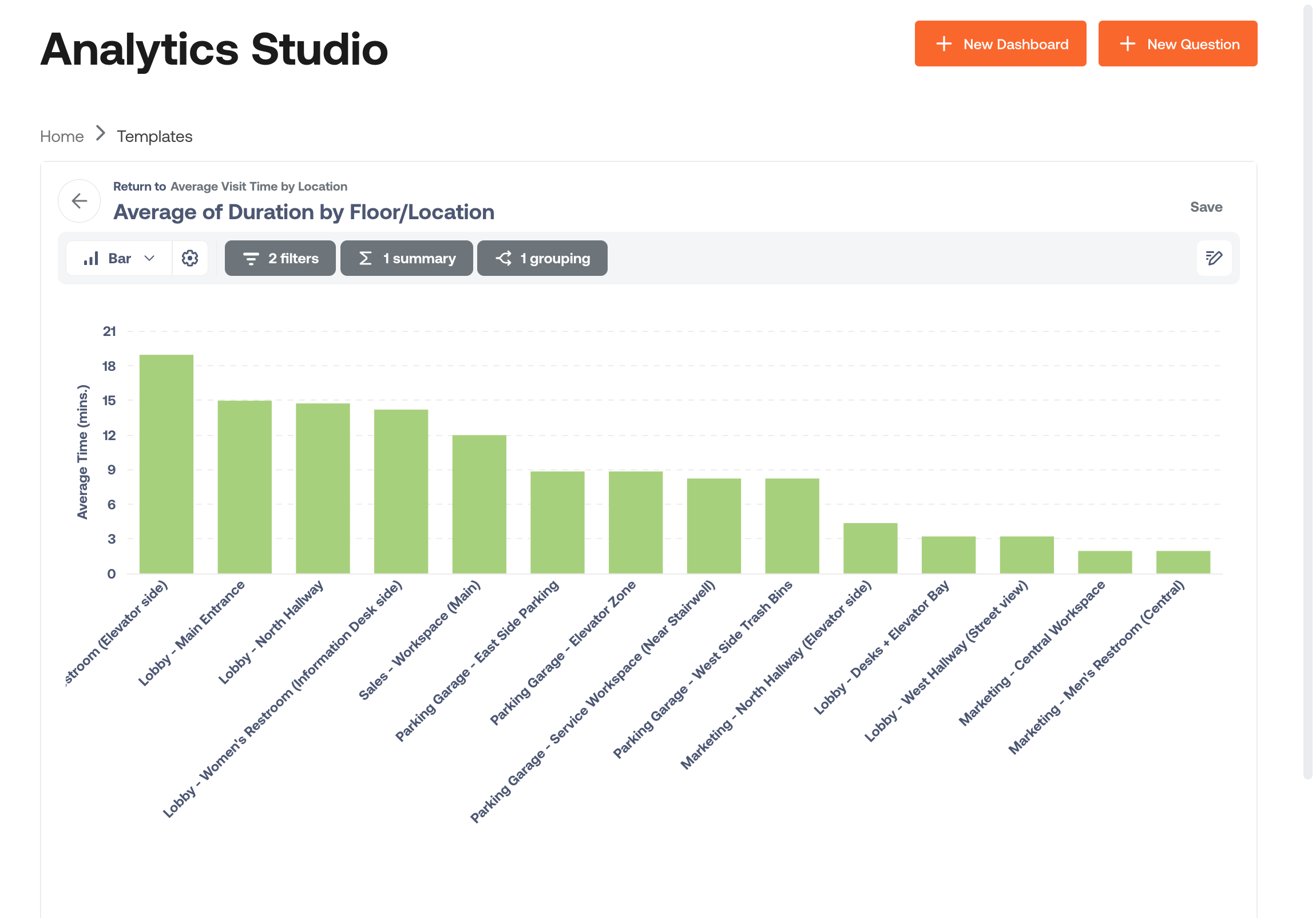Open chart settings gear icon
1316x918 pixels.
click(x=190, y=258)
